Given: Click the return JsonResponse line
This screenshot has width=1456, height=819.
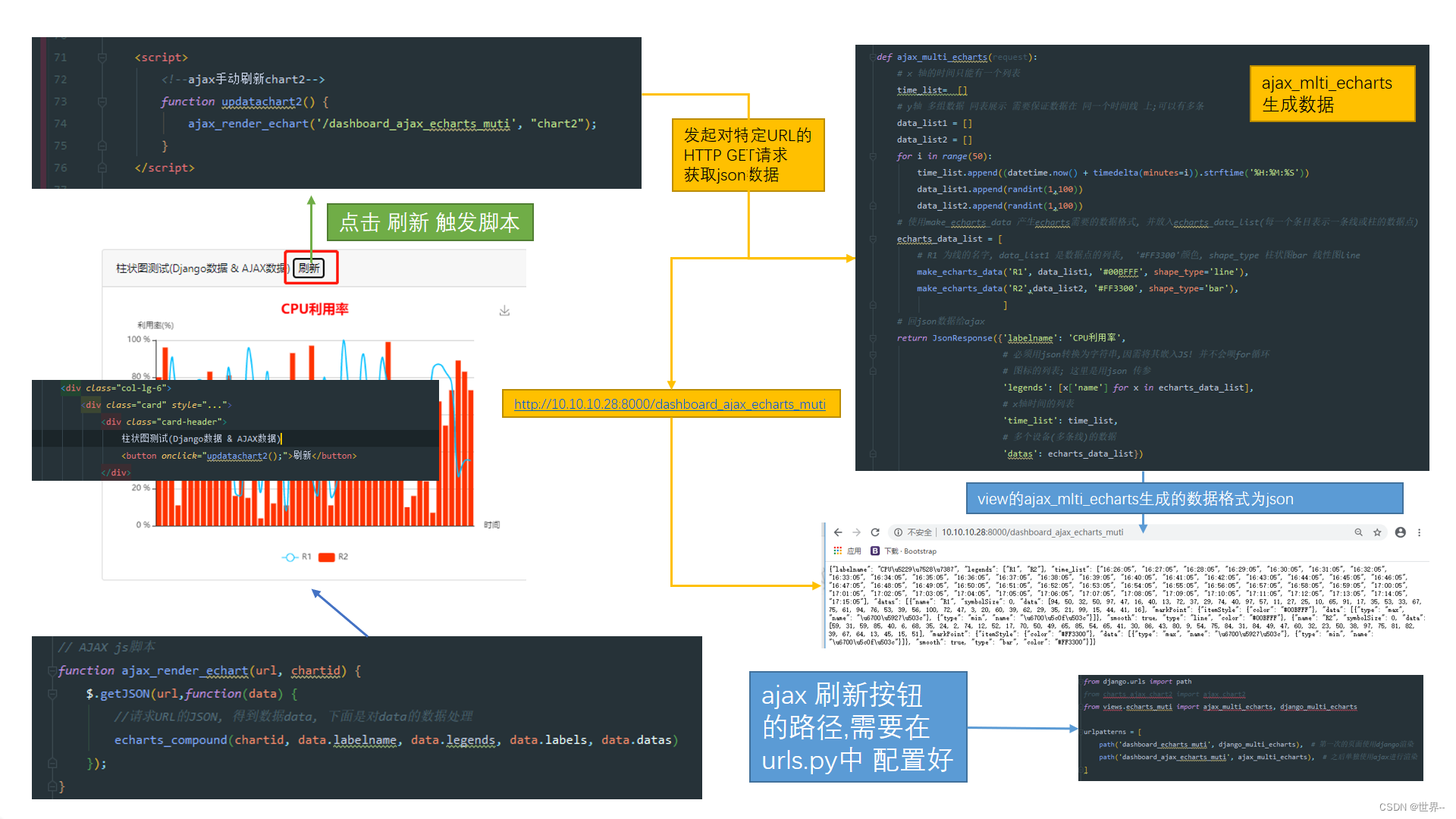Looking at the screenshot, I should (1011, 338).
